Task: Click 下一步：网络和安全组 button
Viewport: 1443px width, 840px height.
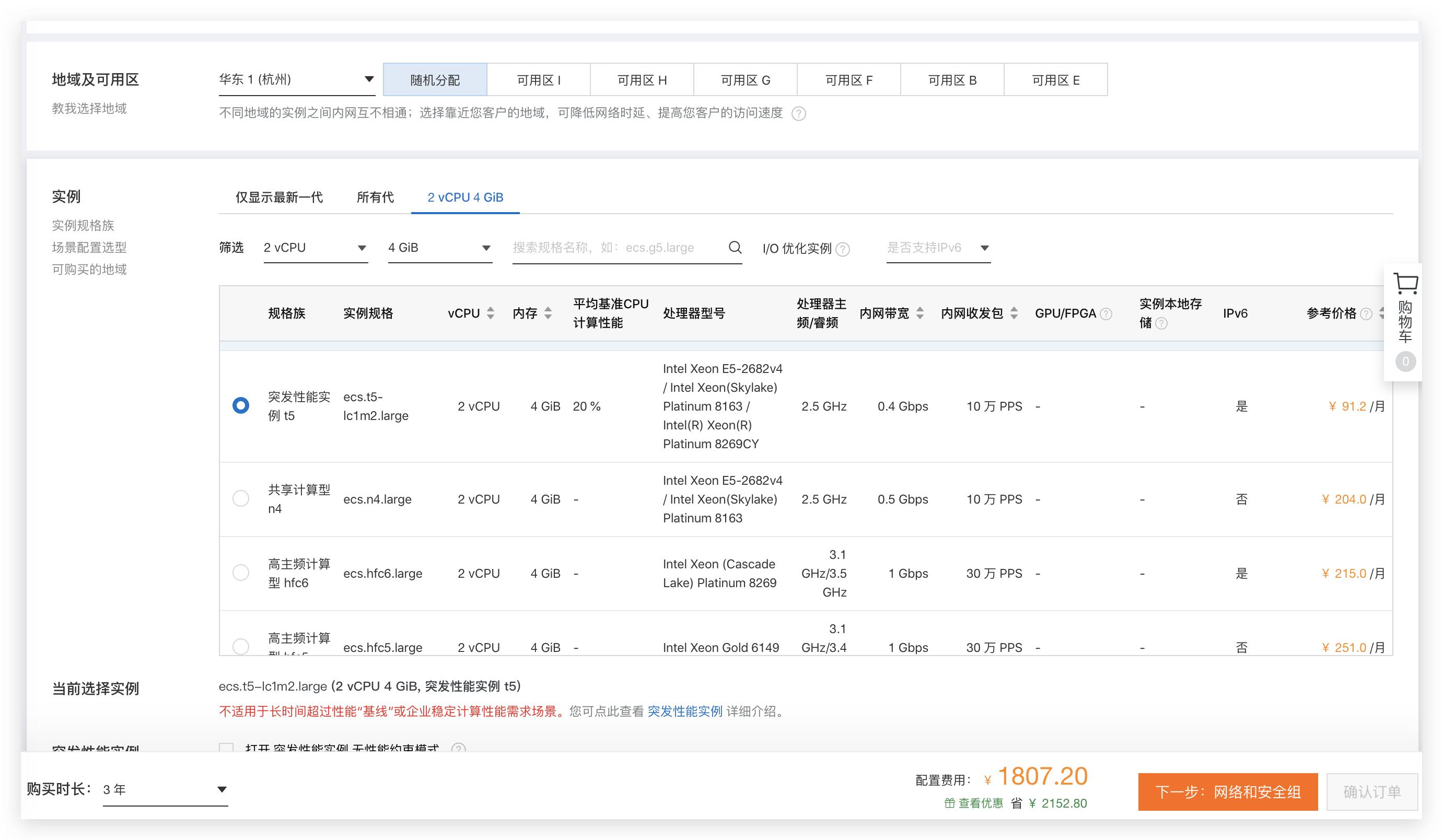Action: coord(1227,792)
